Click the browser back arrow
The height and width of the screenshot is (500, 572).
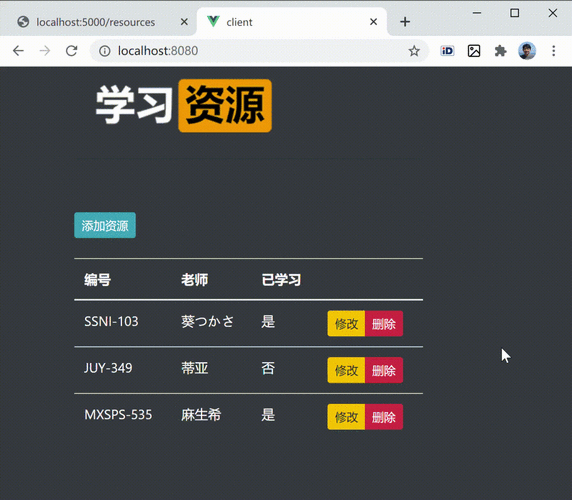(18, 51)
